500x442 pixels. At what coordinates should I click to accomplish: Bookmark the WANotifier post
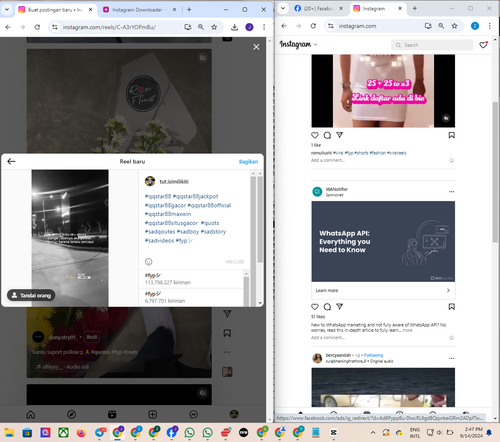pos(451,307)
